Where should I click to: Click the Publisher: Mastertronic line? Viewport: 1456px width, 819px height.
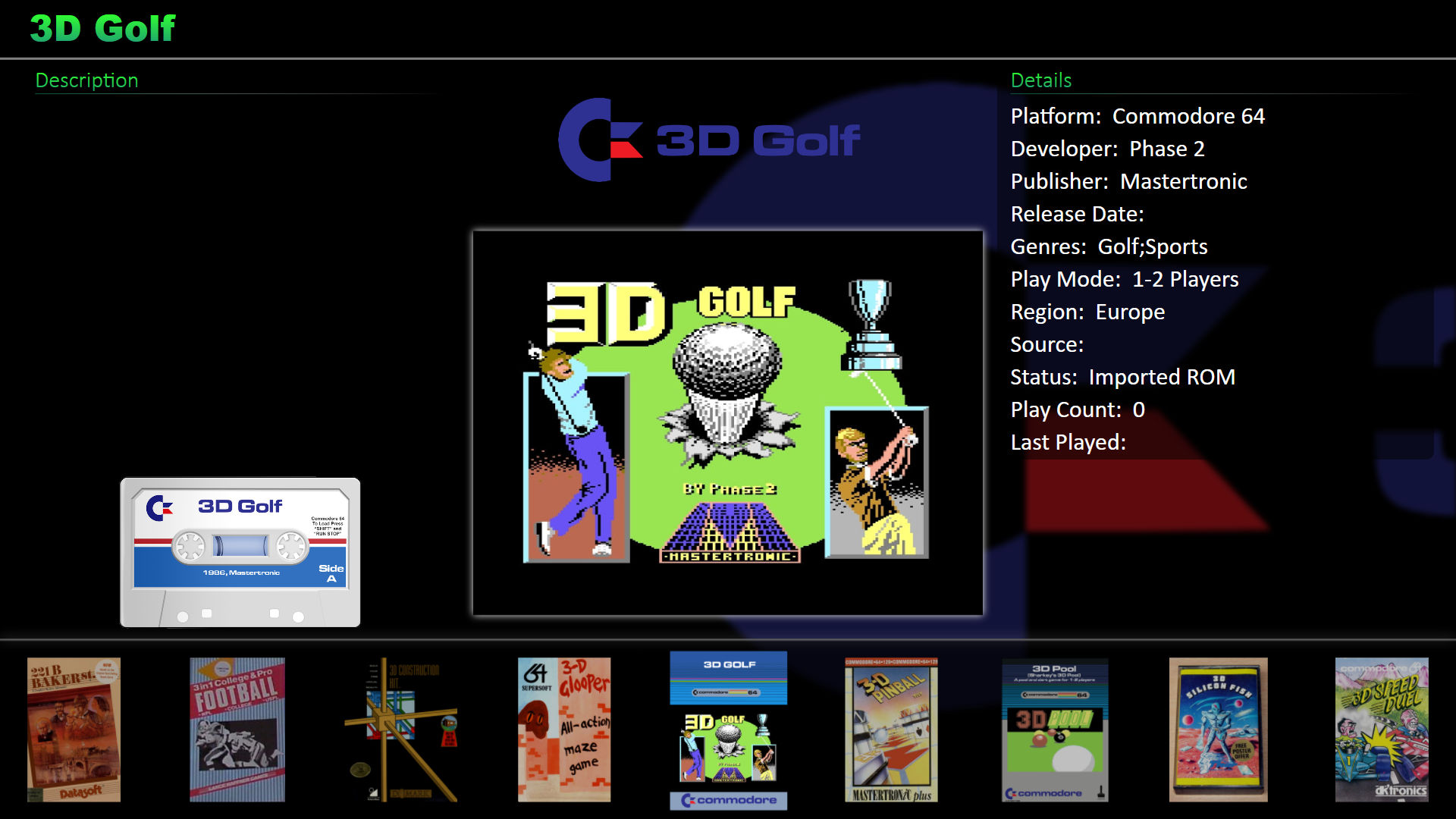click(x=1129, y=181)
